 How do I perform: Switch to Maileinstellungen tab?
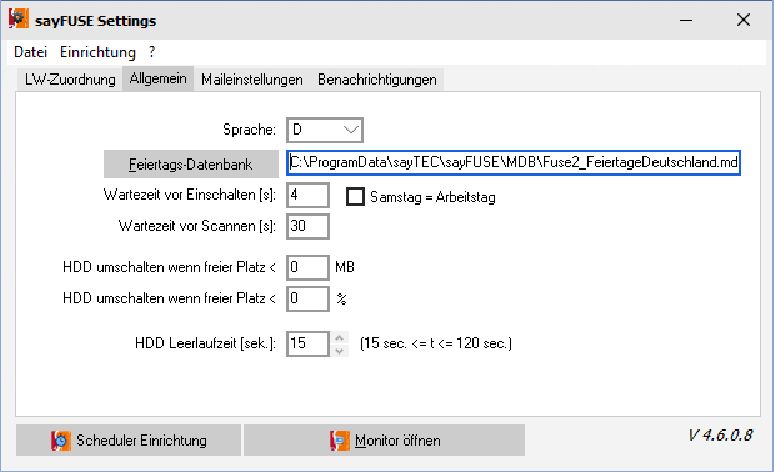(x=252, y=80)
